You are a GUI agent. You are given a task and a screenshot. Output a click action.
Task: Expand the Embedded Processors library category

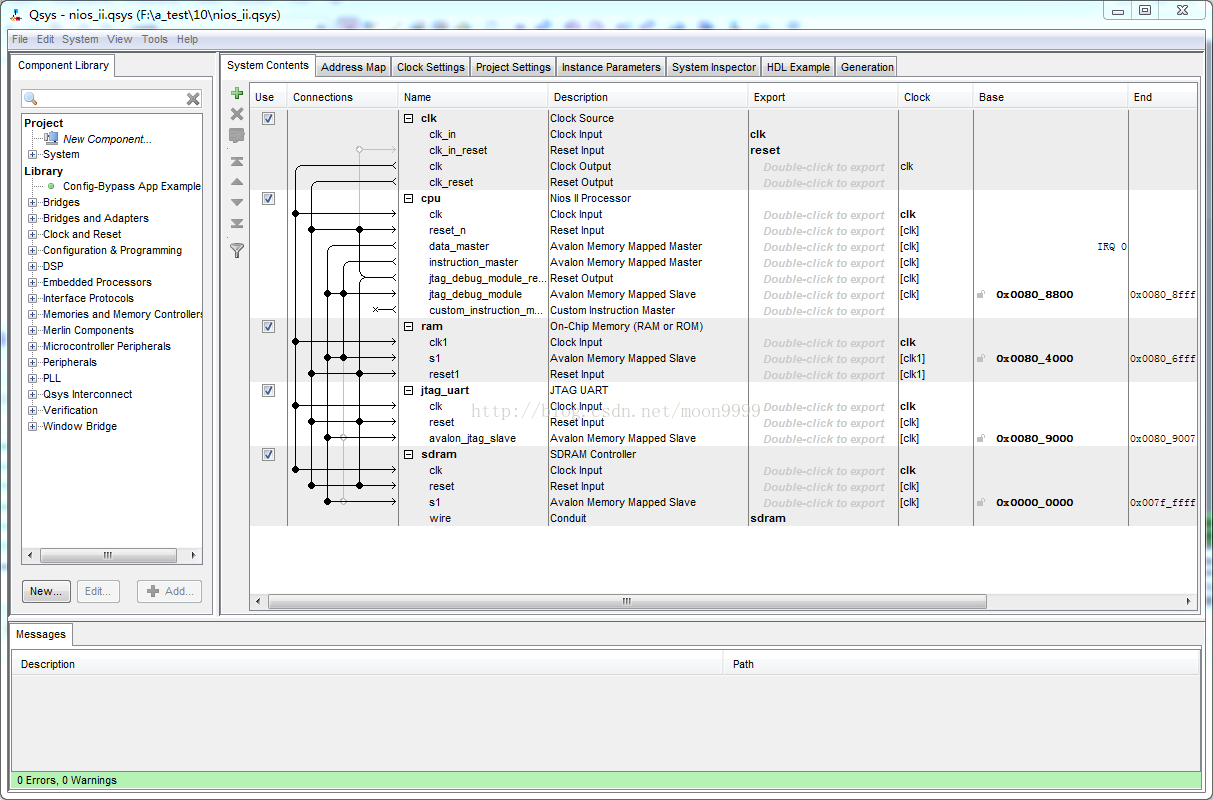pyautogui.click(x=33, y=283)
